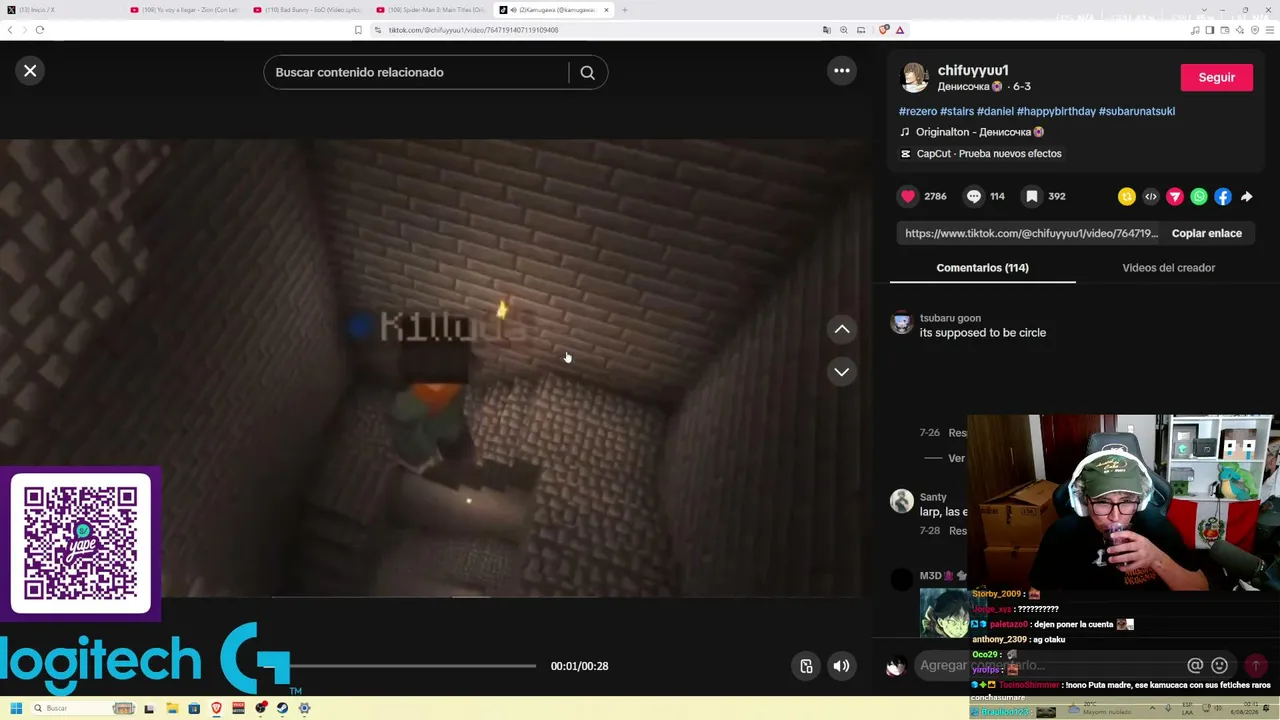
Task: Click the comment 'its supposed to be circle'
Action: (x=983, y=333)
